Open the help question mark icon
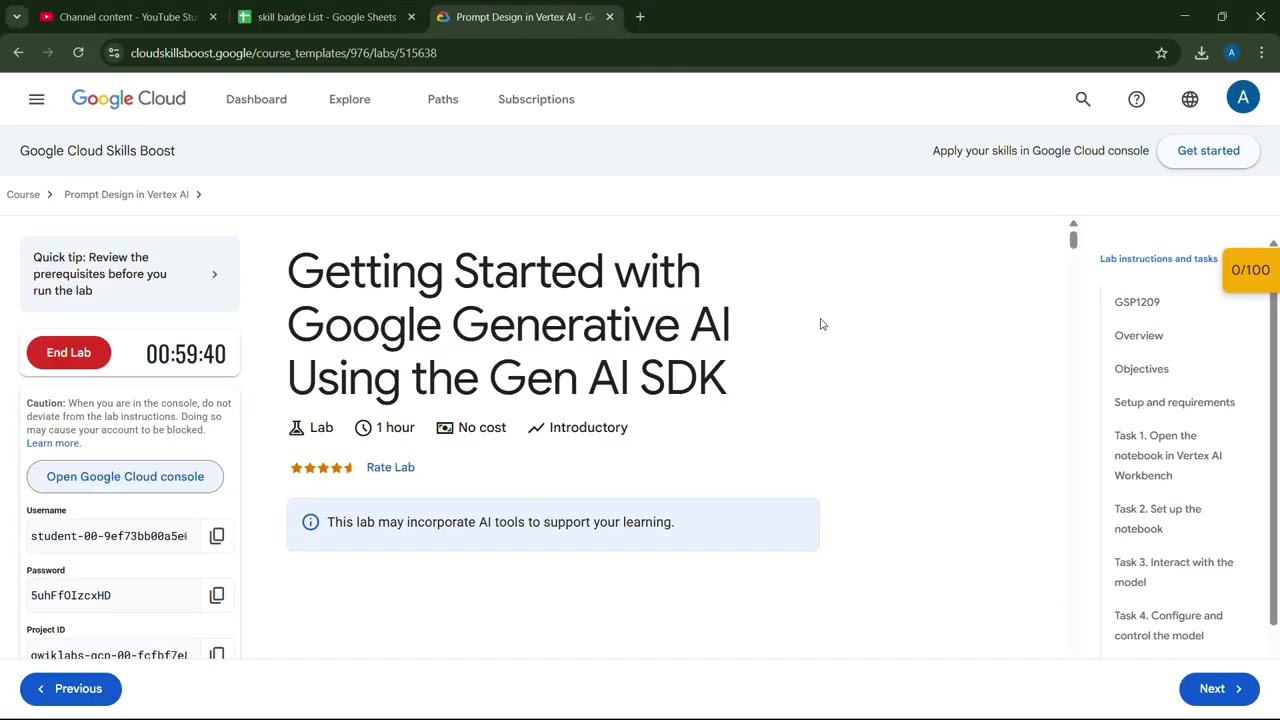Image resolution: width=1280 pixels, height=720 pixels. pyautogui.click(x=1136, y=99)
